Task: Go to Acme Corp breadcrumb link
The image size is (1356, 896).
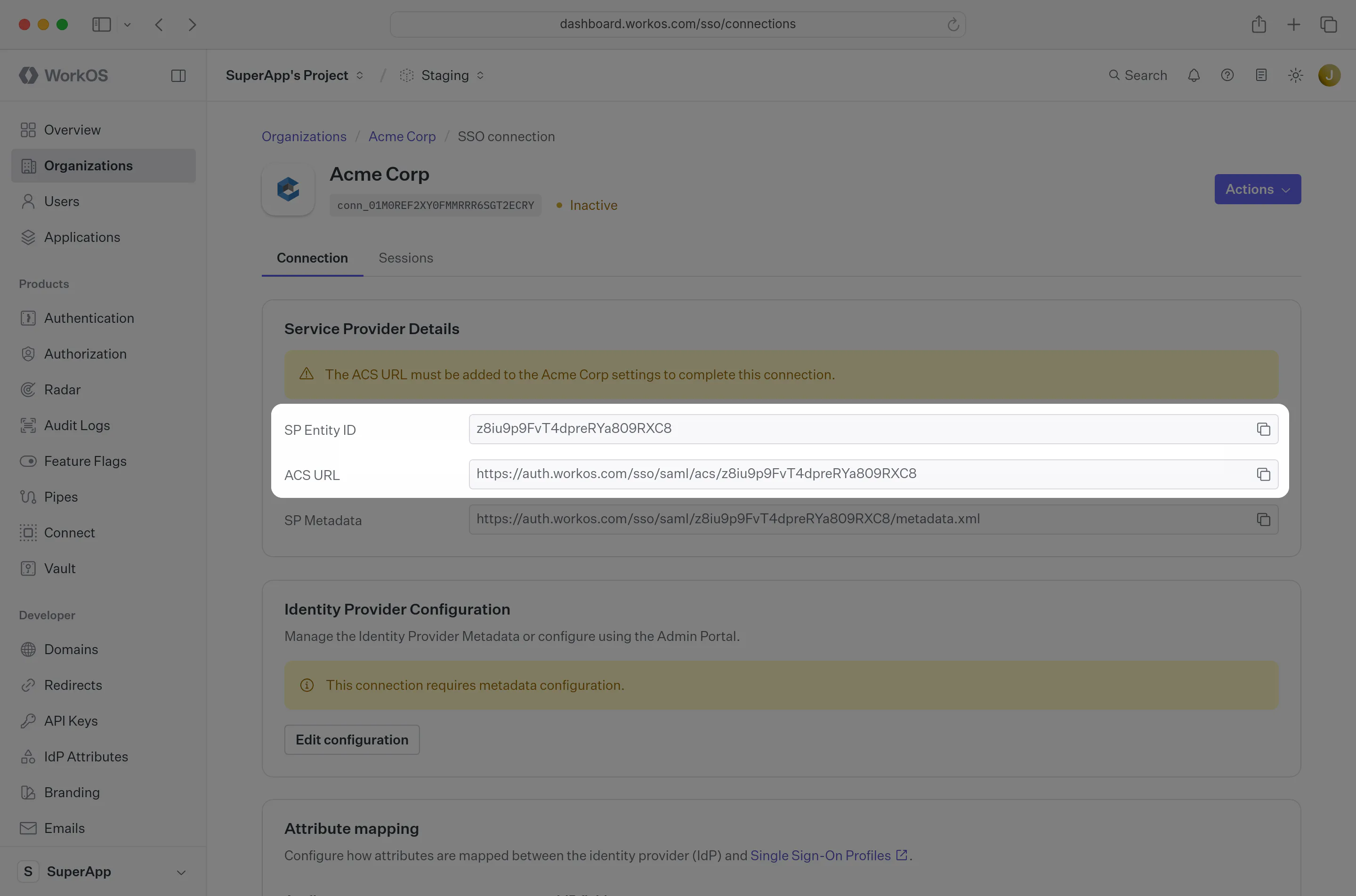Action: tap(402, 136)
